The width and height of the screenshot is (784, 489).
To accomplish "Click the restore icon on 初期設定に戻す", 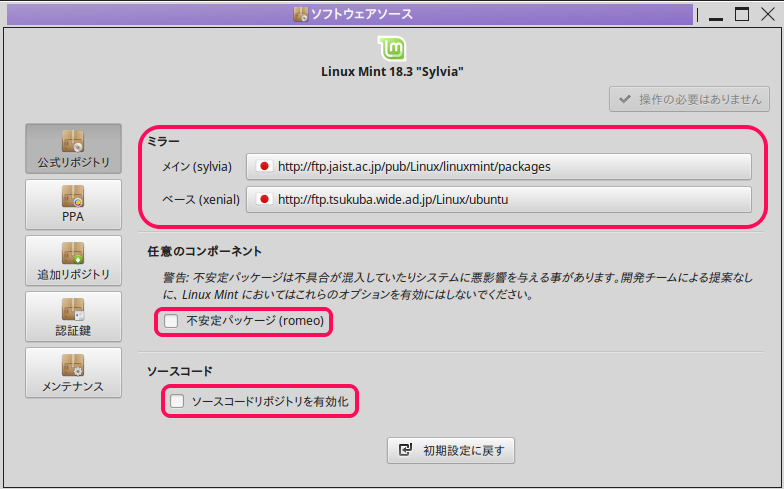I will (x=406, y=450).
